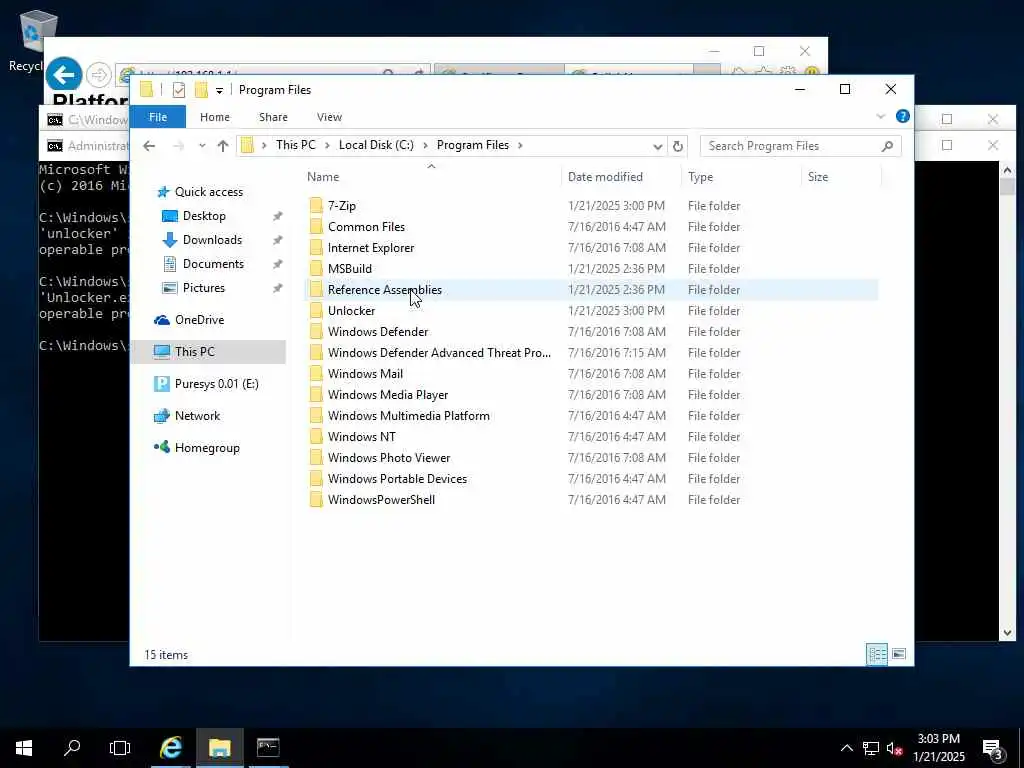Select OneDrive in navigation pane

click(199, 320)
